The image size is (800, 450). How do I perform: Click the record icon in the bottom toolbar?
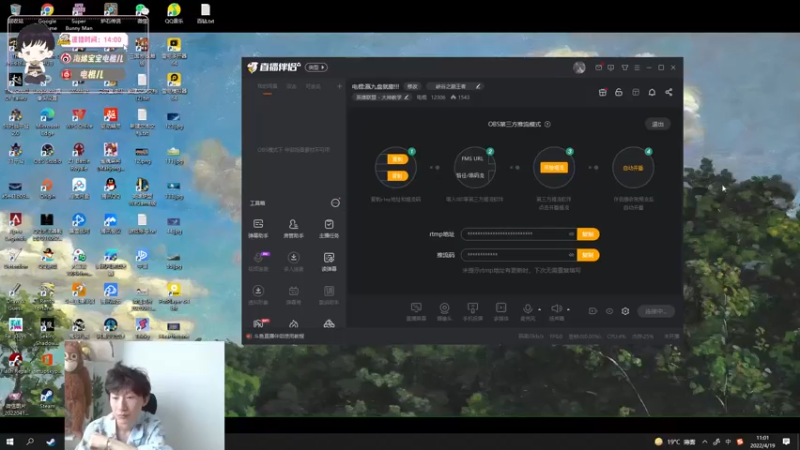pyautogui.click(x=593, y=311)
